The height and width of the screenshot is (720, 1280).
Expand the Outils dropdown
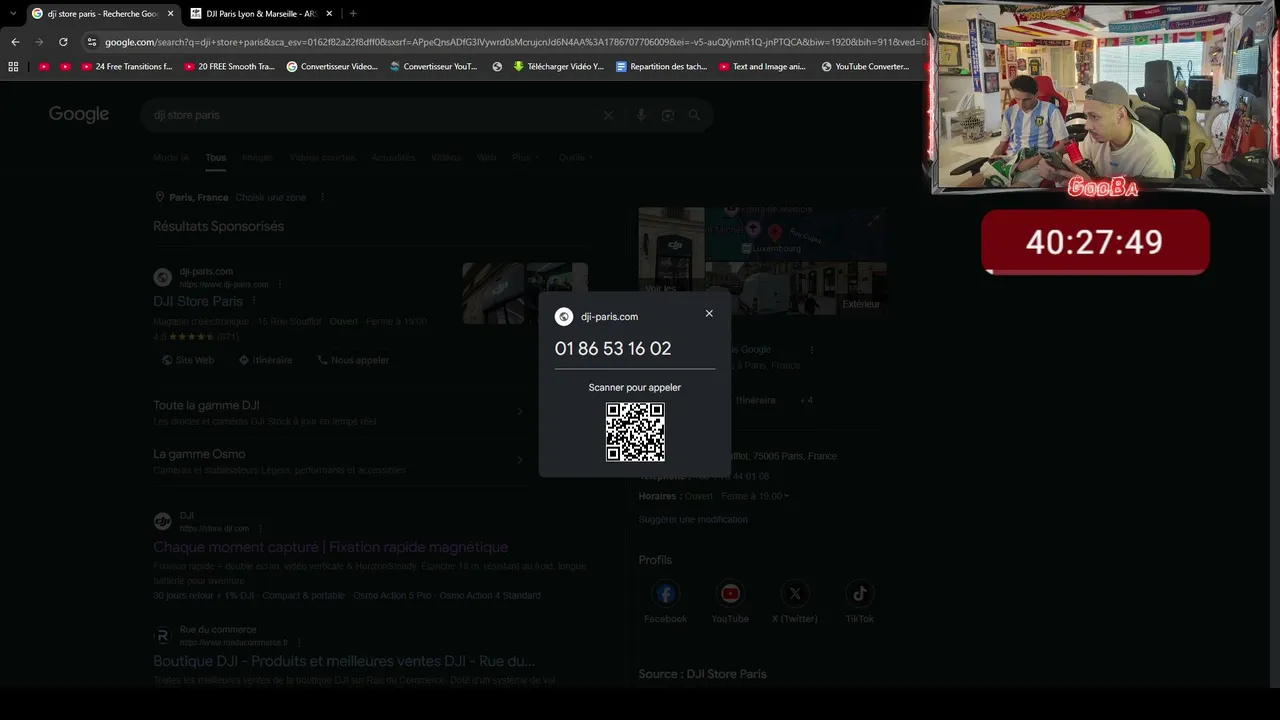pos(575,157)
